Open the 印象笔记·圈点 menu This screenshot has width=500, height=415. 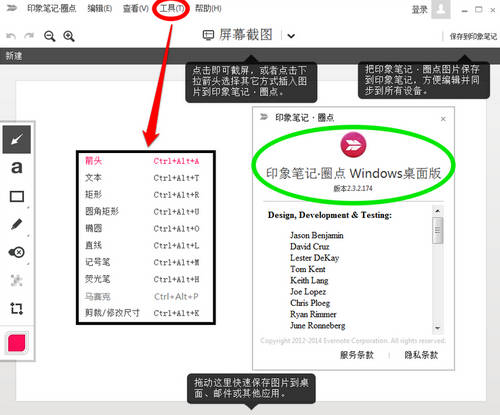52,8
